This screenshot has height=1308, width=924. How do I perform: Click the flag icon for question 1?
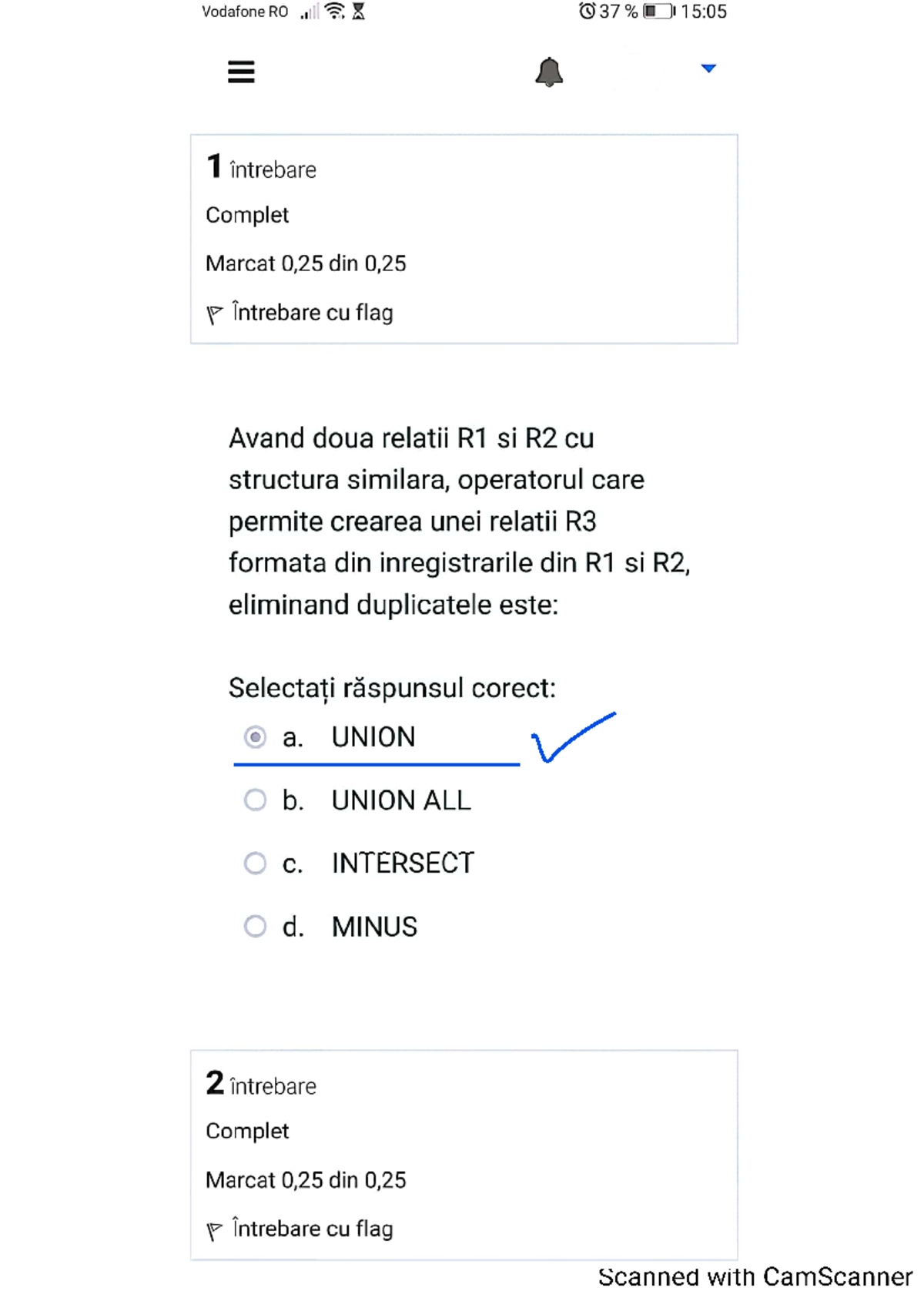(x=214, y=314)
